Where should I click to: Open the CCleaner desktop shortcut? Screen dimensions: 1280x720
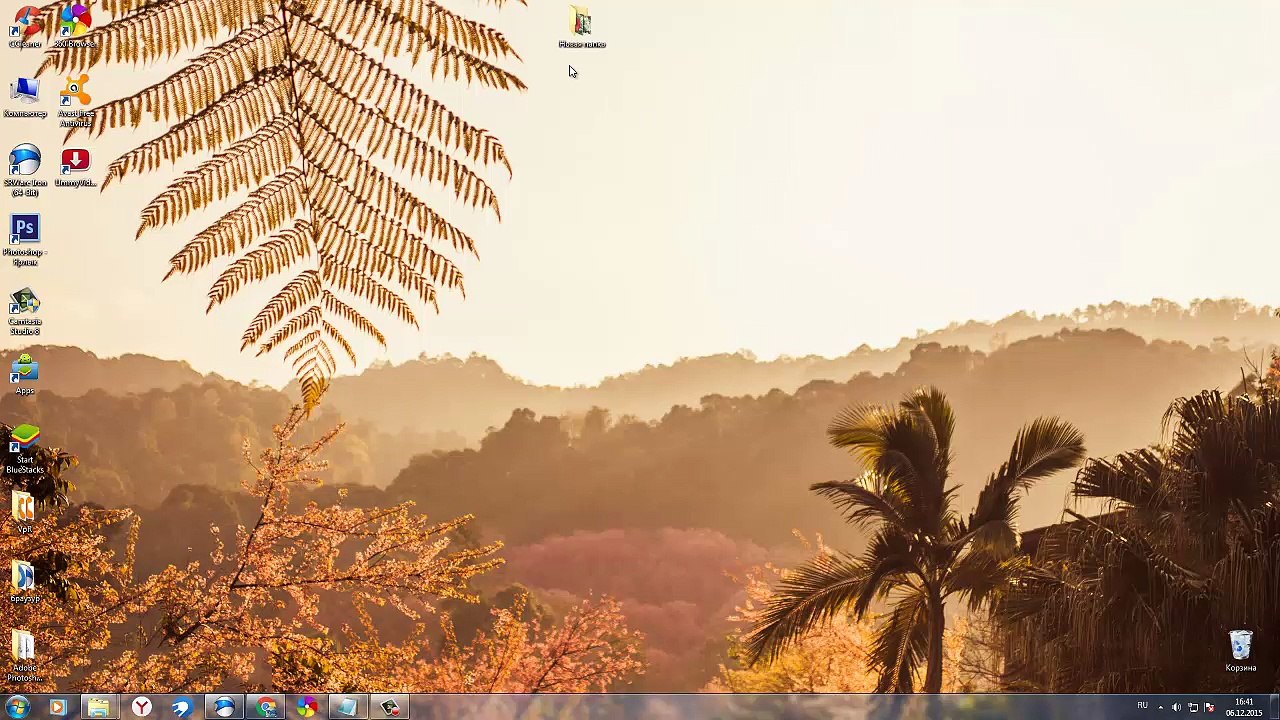coord(25,27)
